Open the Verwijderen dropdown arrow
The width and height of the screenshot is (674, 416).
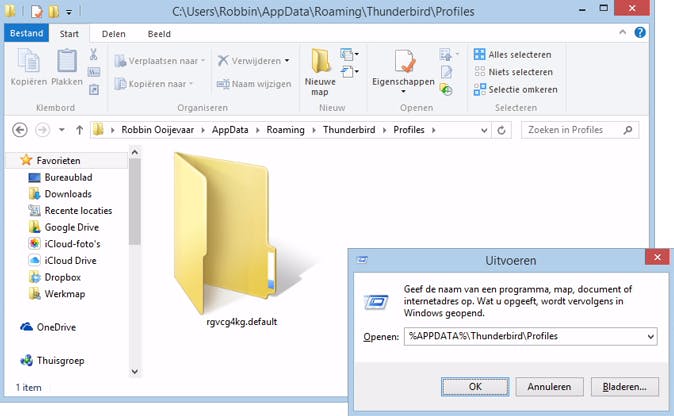pyautogui.click(x=287, y=61)
